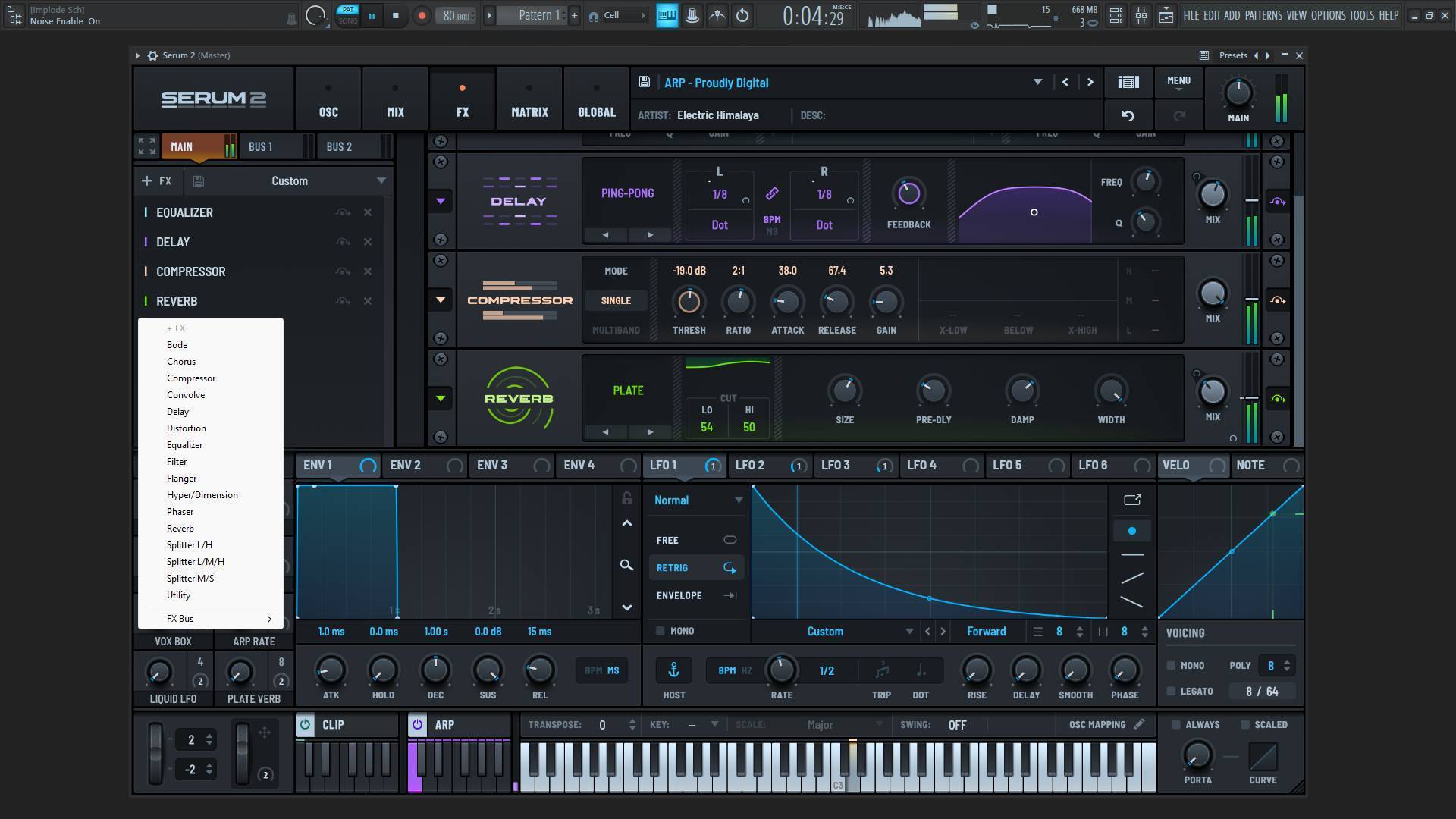Click the ENV 1 lock icon
1456x819 pixels.
[x=626, y=498]
